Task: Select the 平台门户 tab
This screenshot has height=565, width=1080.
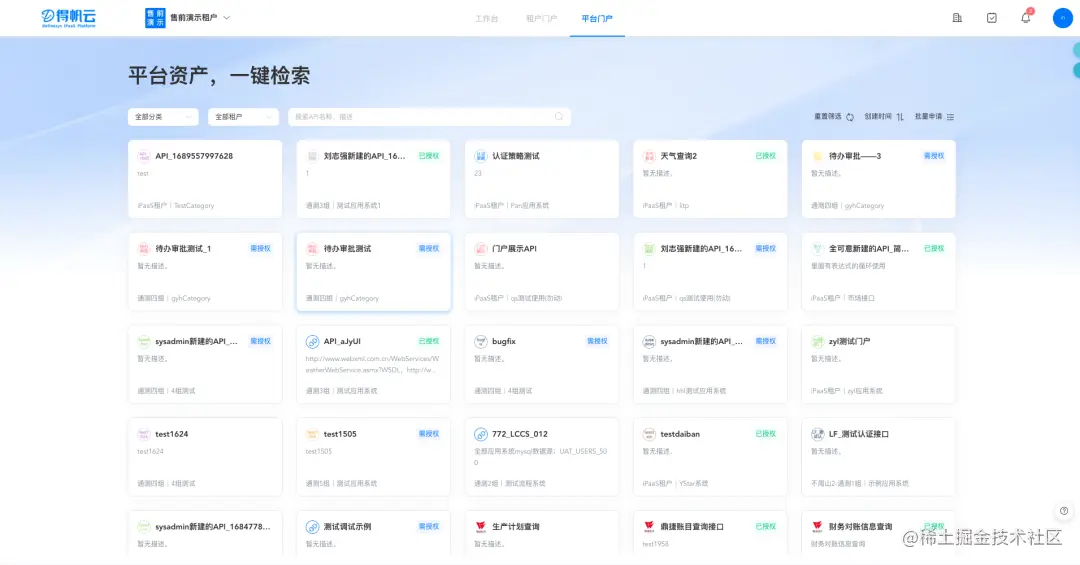Action: click(596, 19)
